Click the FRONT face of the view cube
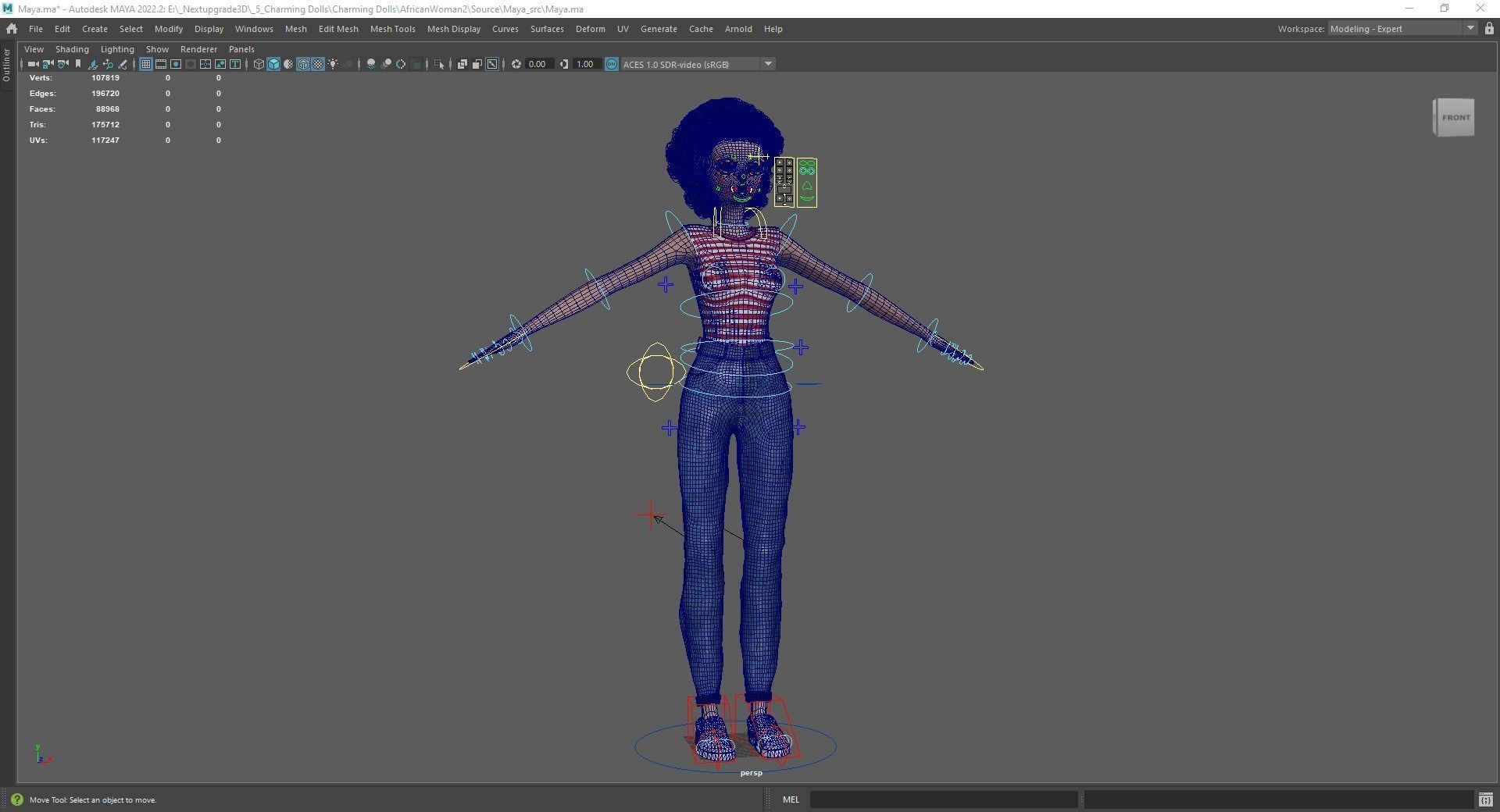The image size is (1500, 812). pos(1455,118)
